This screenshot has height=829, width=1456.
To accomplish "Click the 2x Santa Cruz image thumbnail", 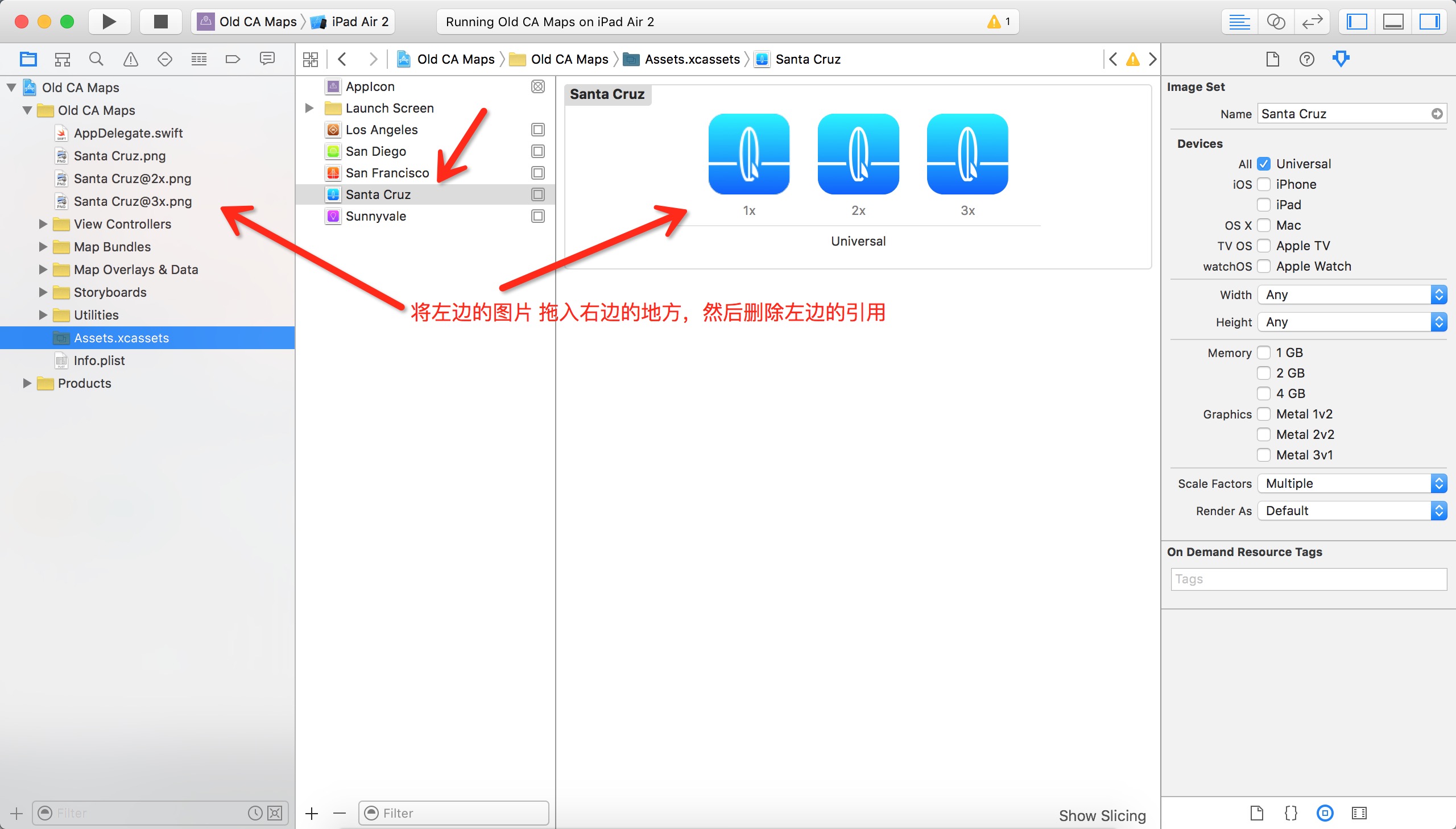I will 858,154.
